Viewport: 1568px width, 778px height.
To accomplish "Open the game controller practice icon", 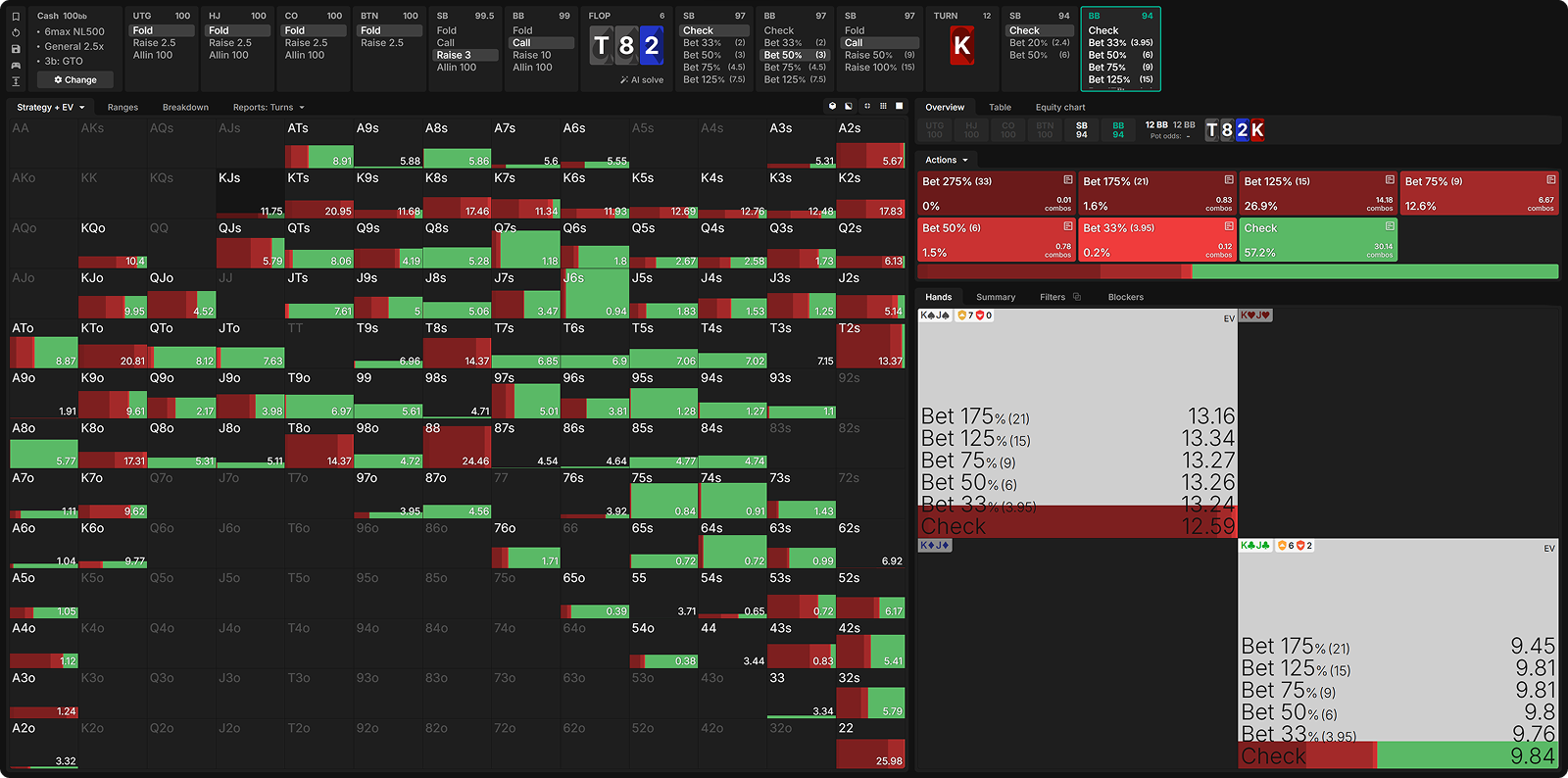I will click(x=16, y=65).
